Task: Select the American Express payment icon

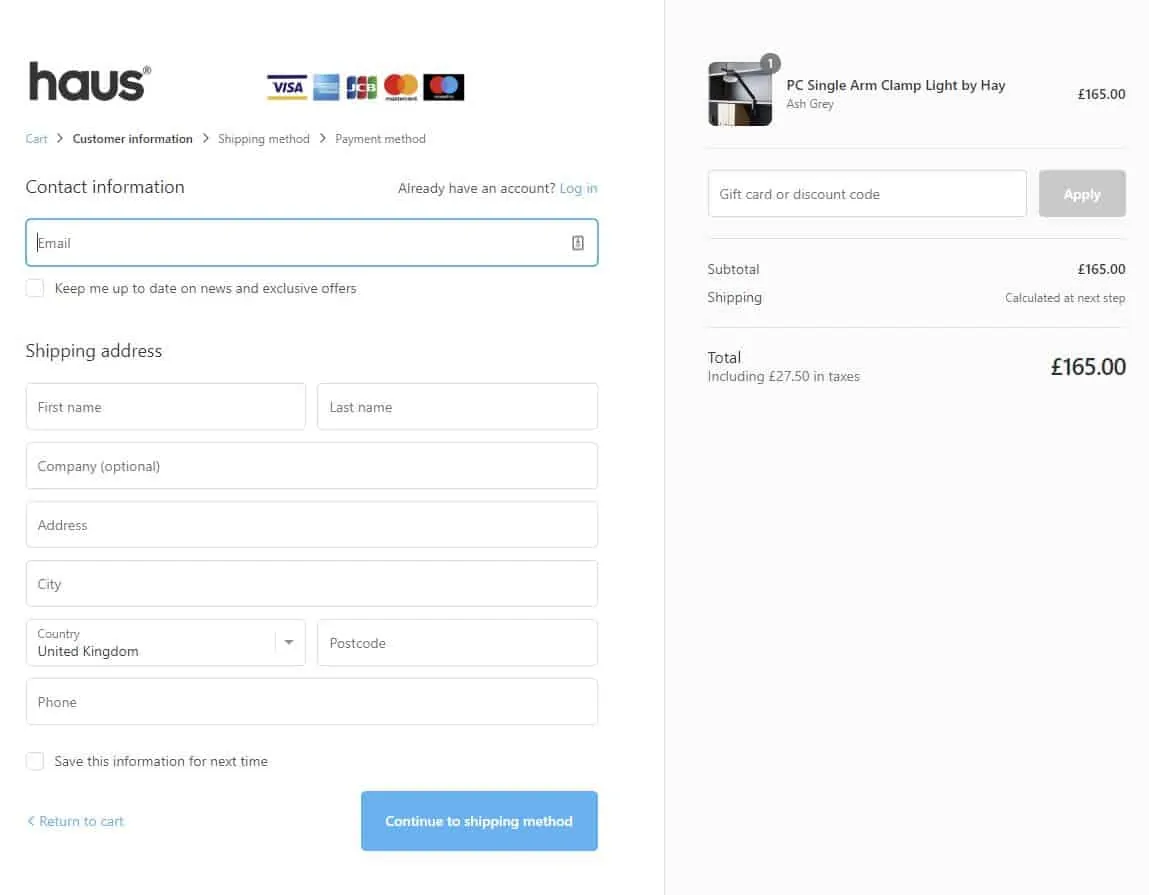Action: click(x=324, y=87)
